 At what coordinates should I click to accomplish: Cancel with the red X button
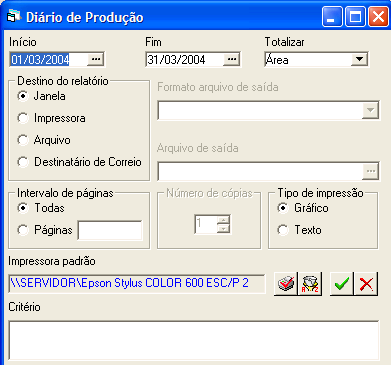pyautogui.click(x=366, y=284)
